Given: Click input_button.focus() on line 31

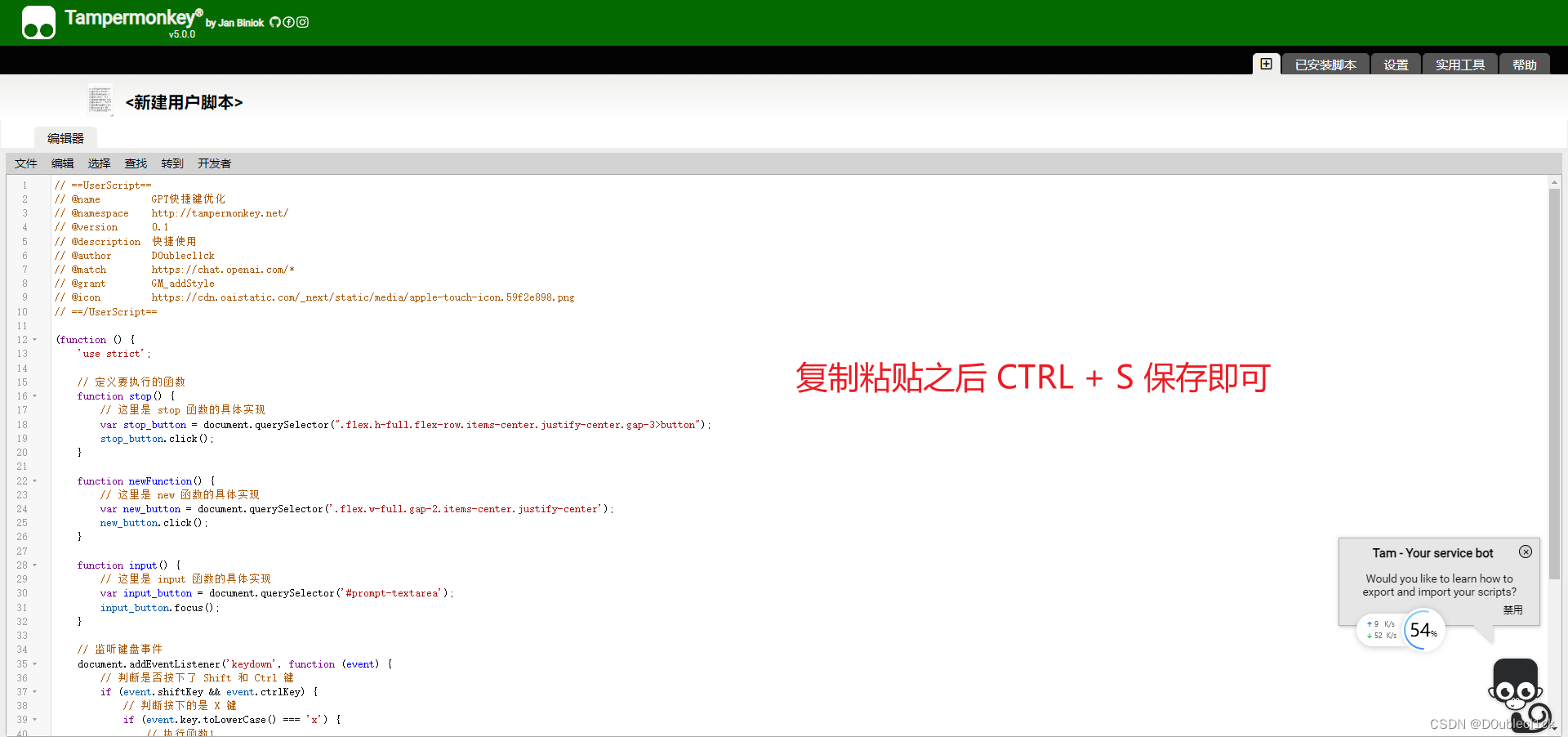Looking at the screenshot, I should tap(160, 608).
